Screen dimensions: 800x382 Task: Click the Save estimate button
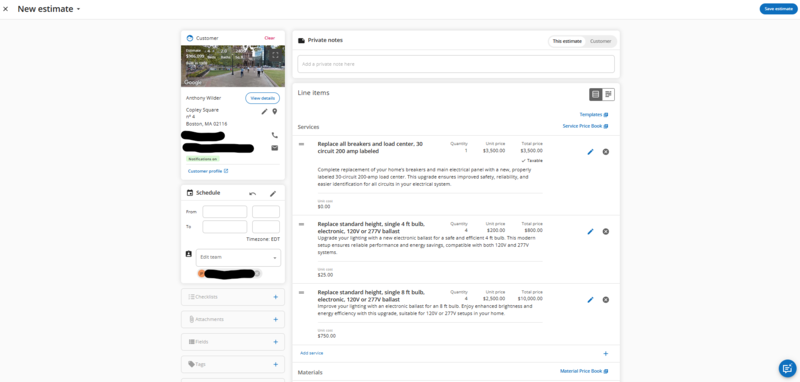point(778,9)
